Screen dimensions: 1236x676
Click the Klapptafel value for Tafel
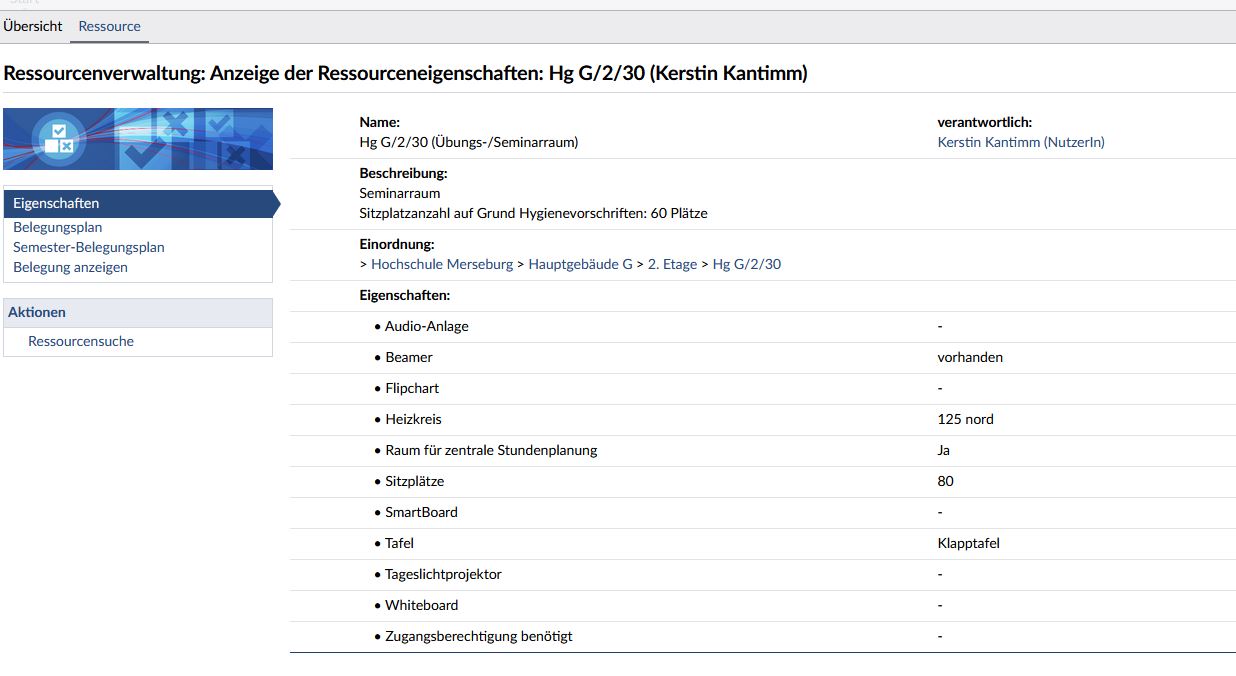[968, 543]
